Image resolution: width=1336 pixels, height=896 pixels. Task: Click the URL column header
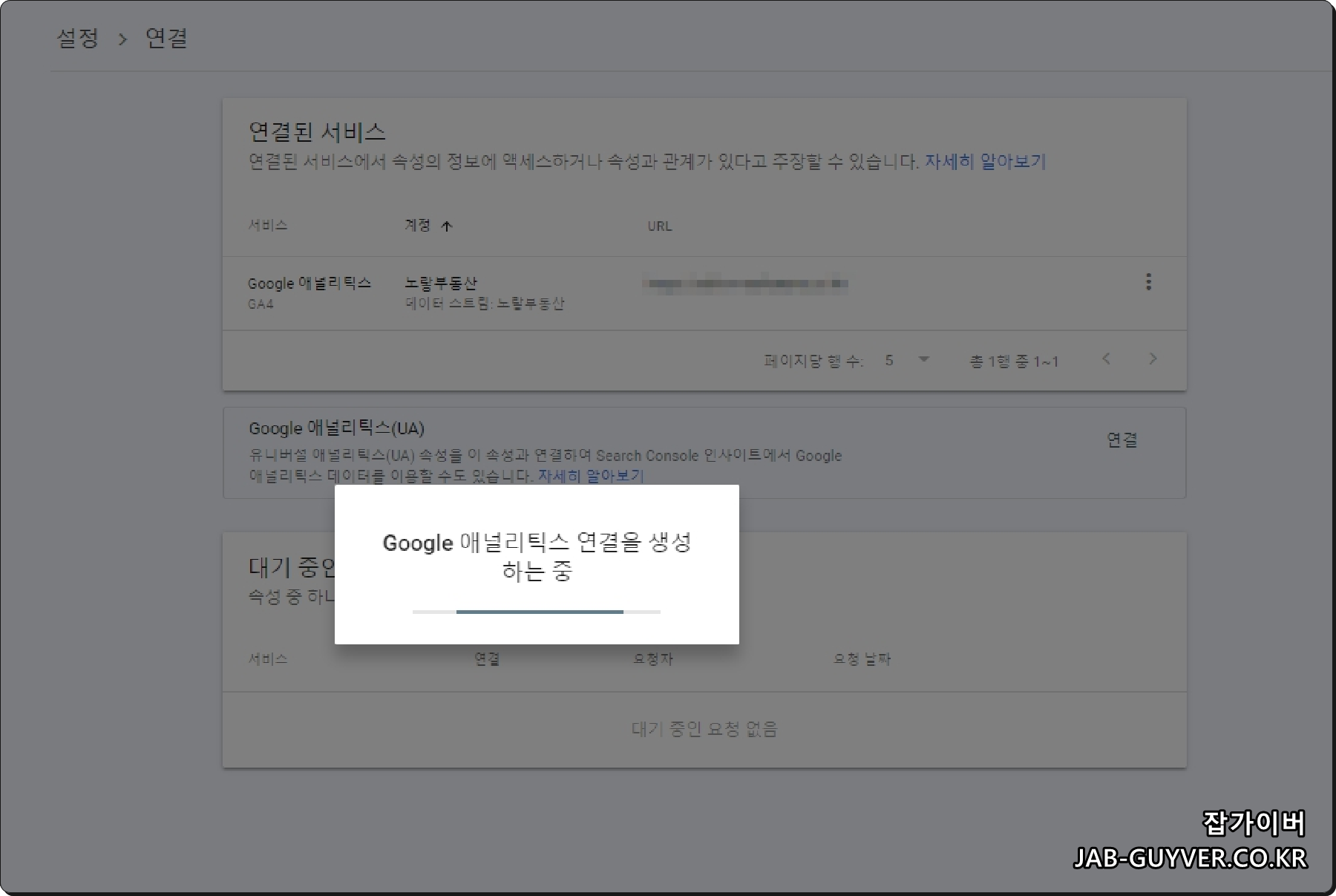pos(659,226)
